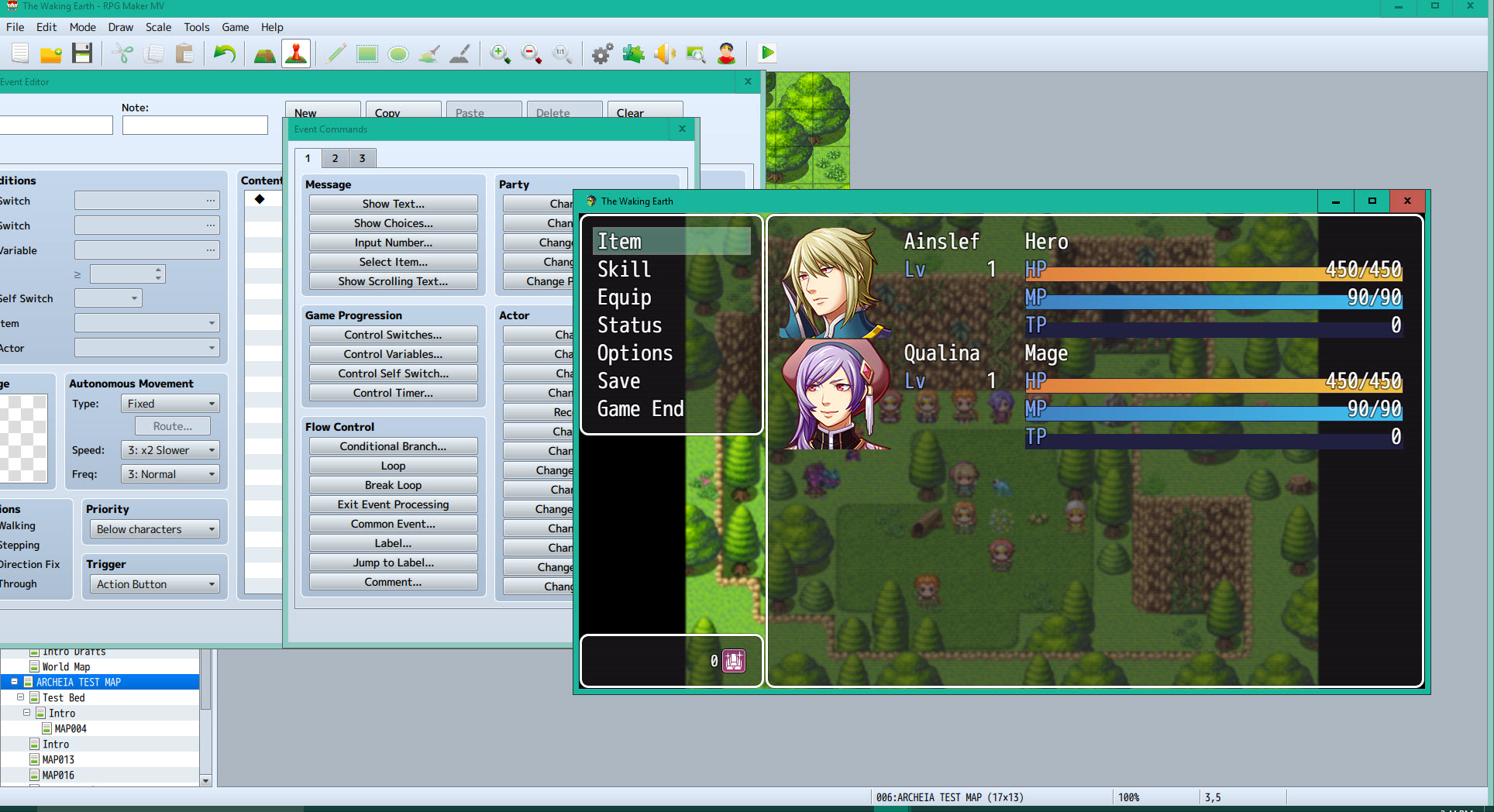
Task: Close the Event Commands dialog
Action: (x=682, y=129)
